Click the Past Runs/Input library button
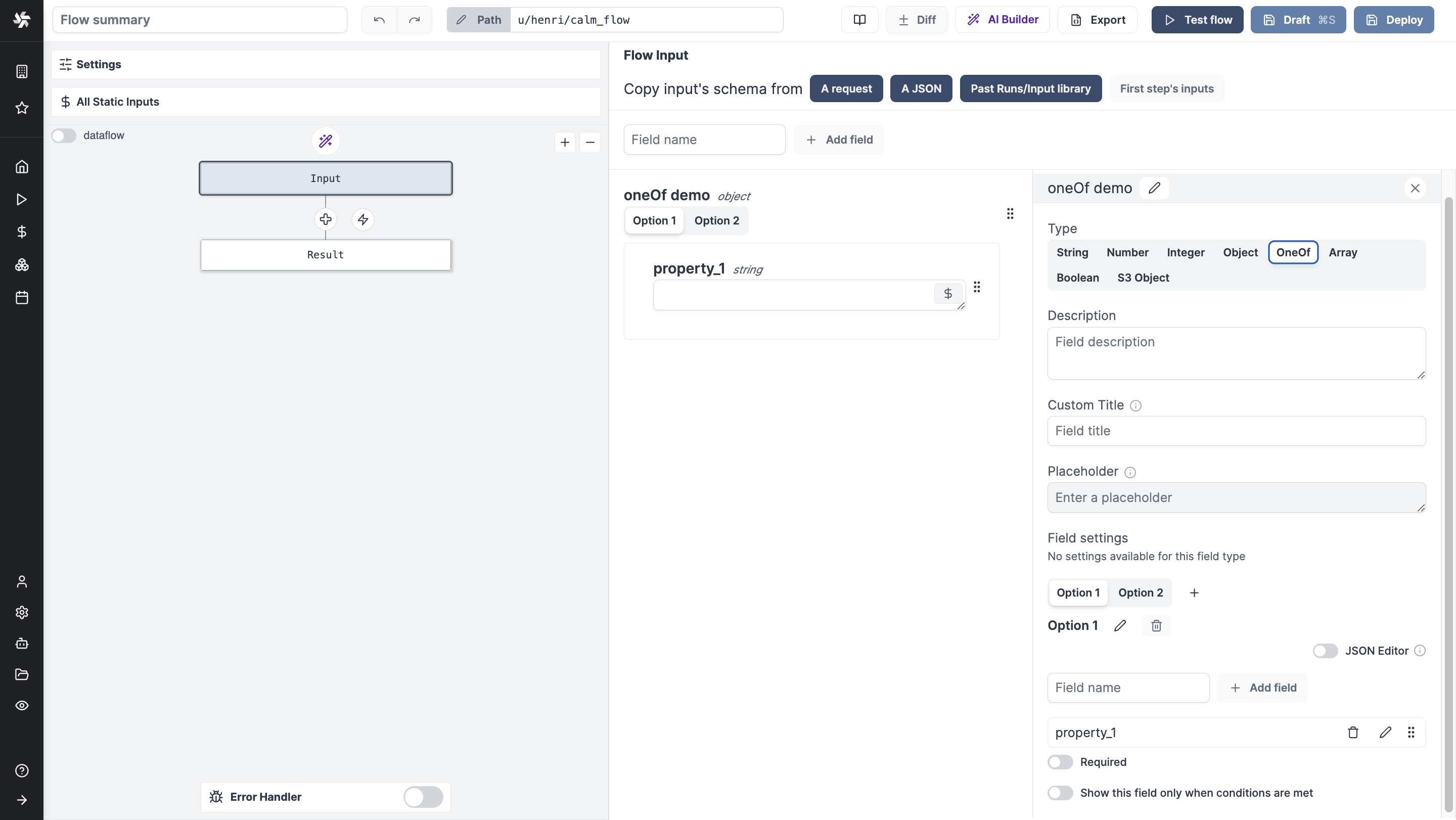Screen dimensions: 1456x820 click(x=1030, y=89)
